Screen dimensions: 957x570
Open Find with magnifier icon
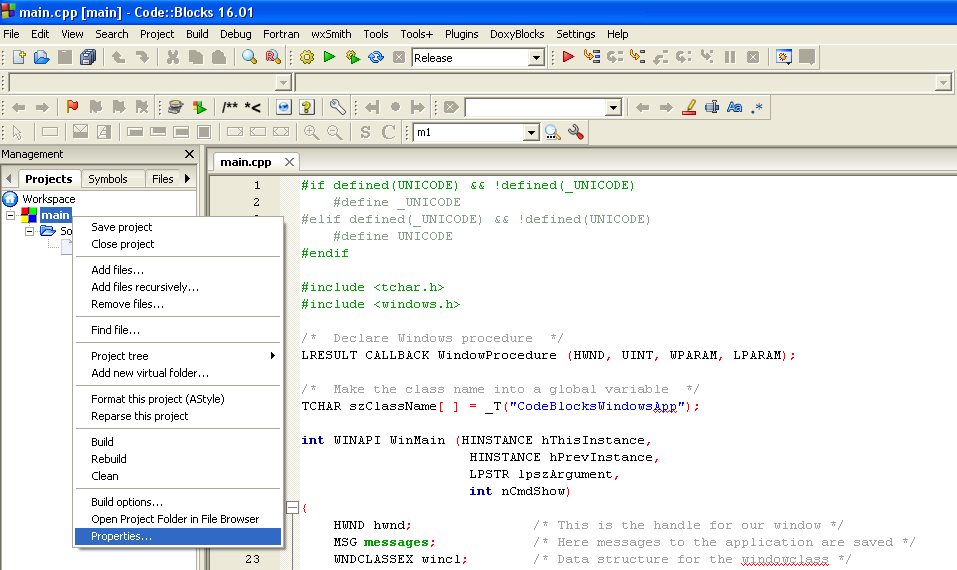click(250, 57)
